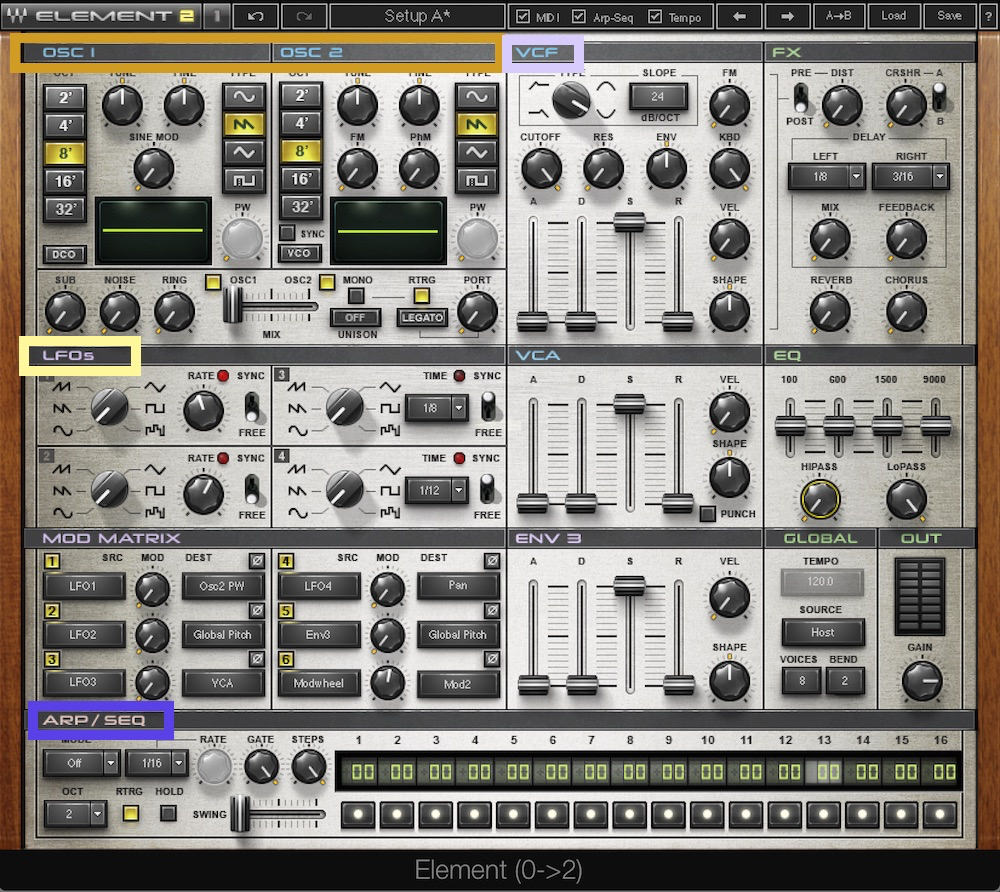Click the OSC1/OSC2 MIX slider handle
The width and height of the screenshot is (1000, 892).
232,305
